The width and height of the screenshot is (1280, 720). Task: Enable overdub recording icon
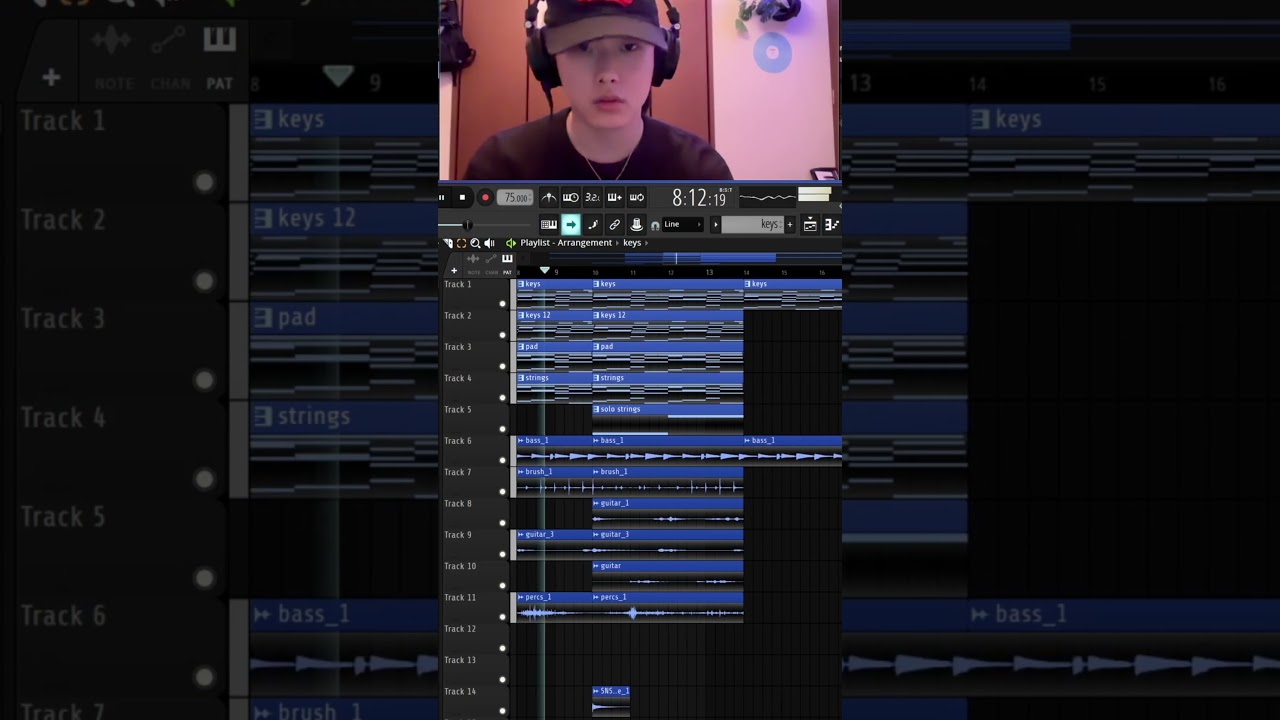tap(614, 198)
